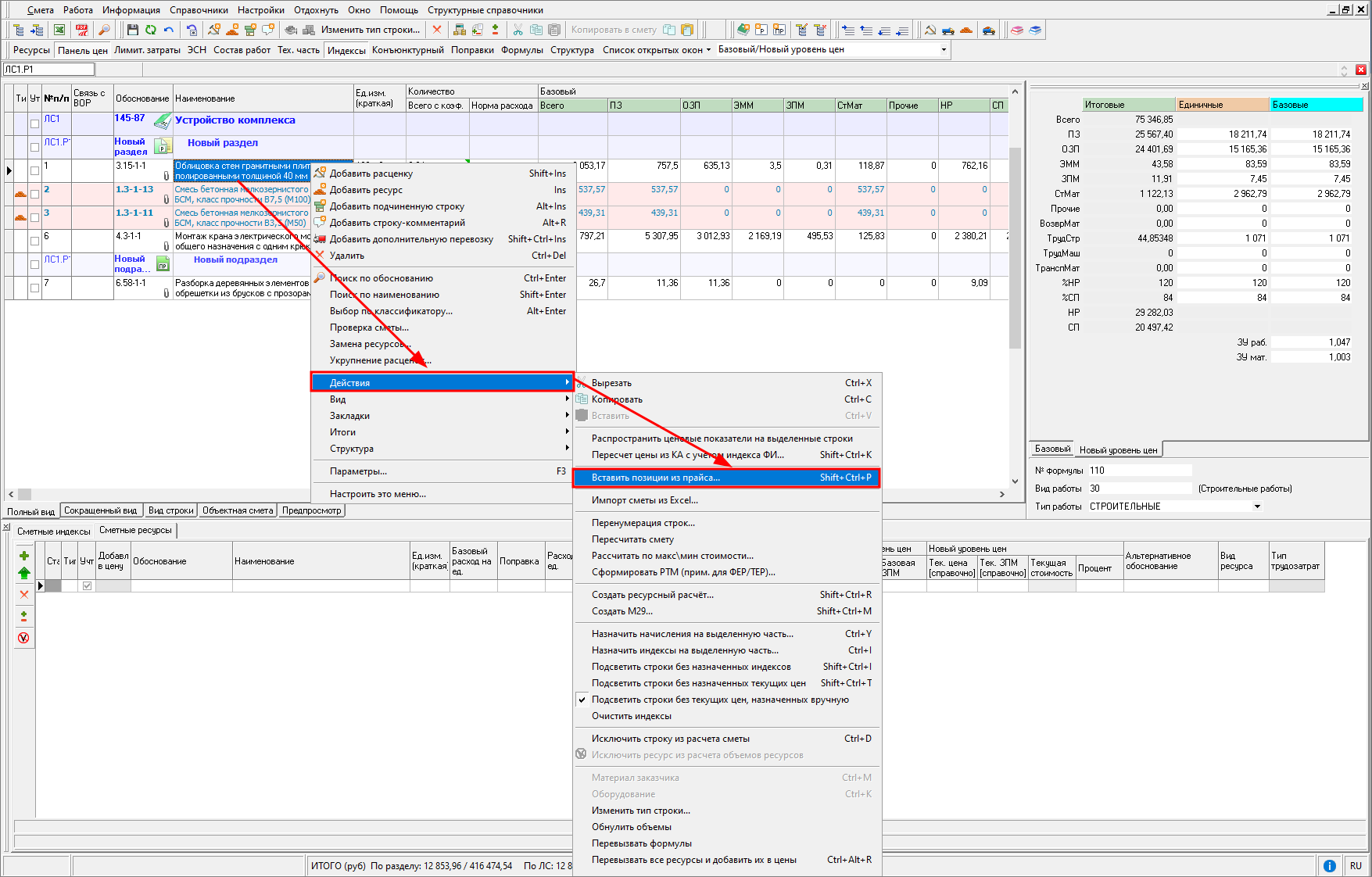Select 'Импорт сметы из Excel...' menu entry
This screenshot has width=1372, height=877.
pyautogui.click(x=727, y=500)
